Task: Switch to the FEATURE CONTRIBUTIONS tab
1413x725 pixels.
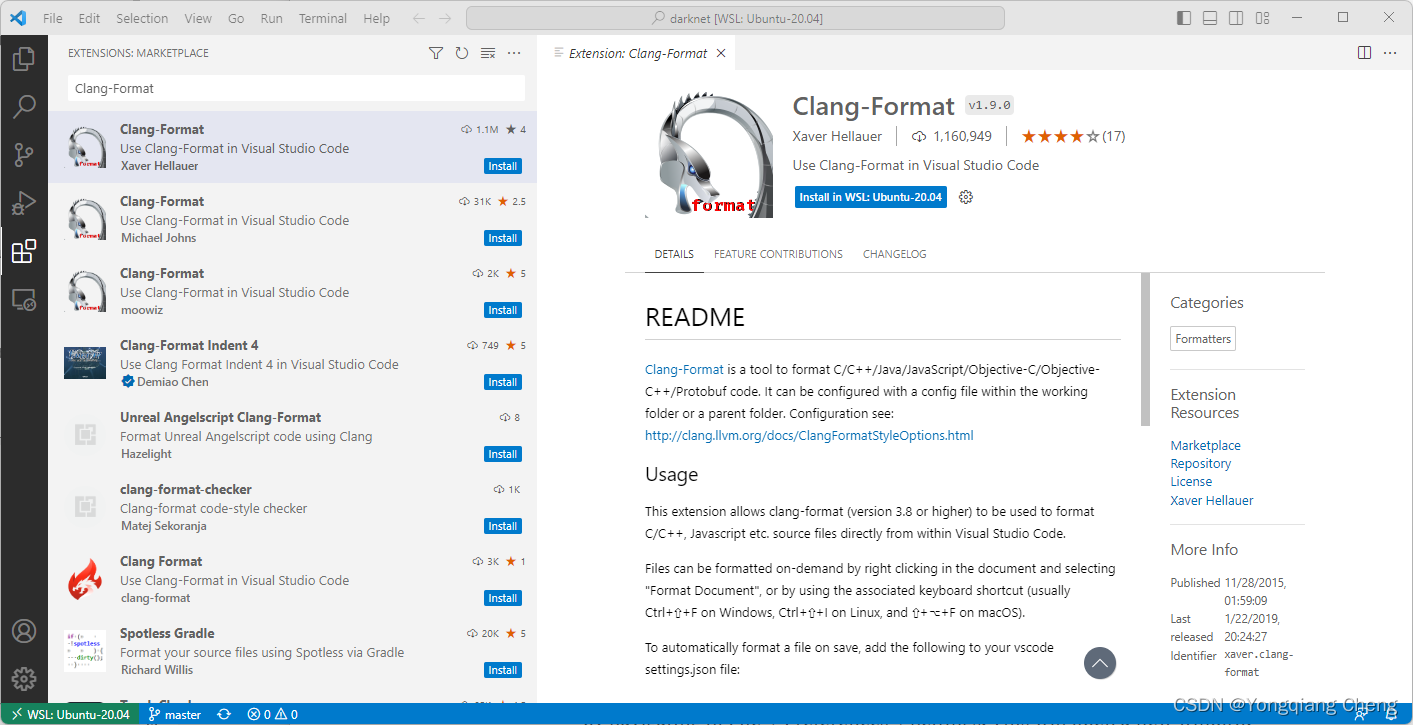Action: (778, 253)
